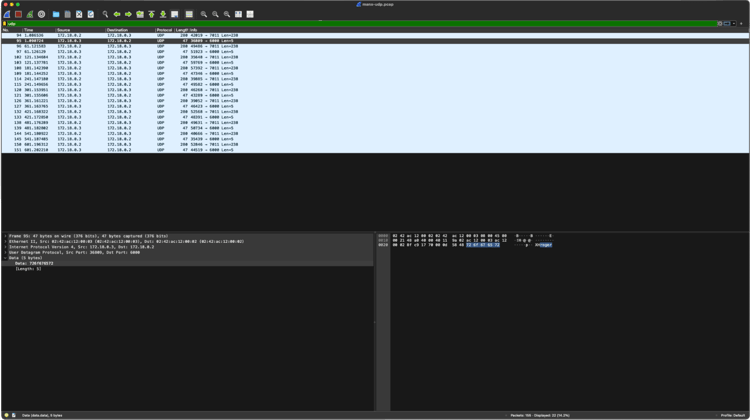The width and height of the screenshot is (750, 420).
Task: Expand the Frame 95 tree item
Action: click(x=4, y=236)
